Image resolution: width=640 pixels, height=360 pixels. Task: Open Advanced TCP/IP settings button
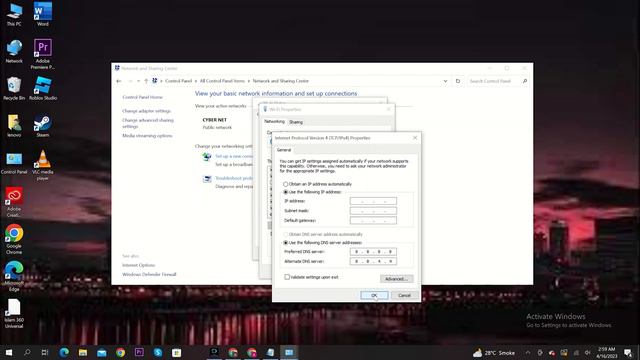396,279
